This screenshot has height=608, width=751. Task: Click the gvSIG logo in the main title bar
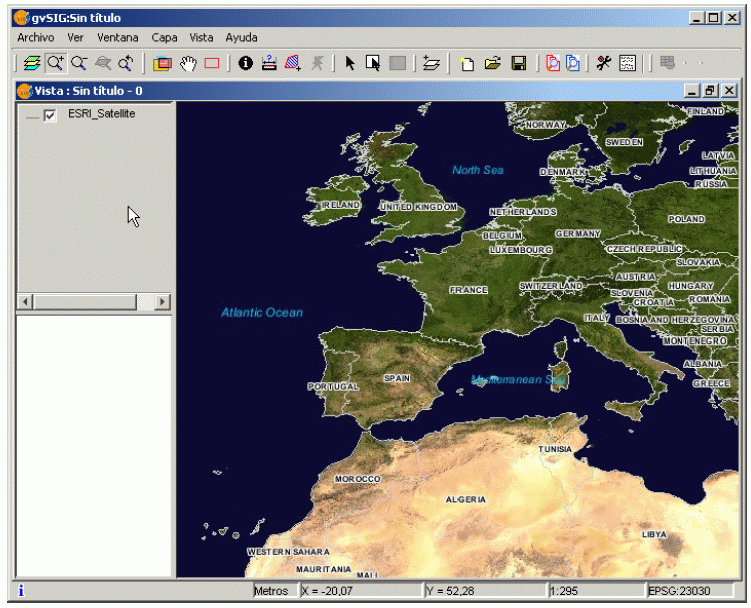[x=22, y=18]
